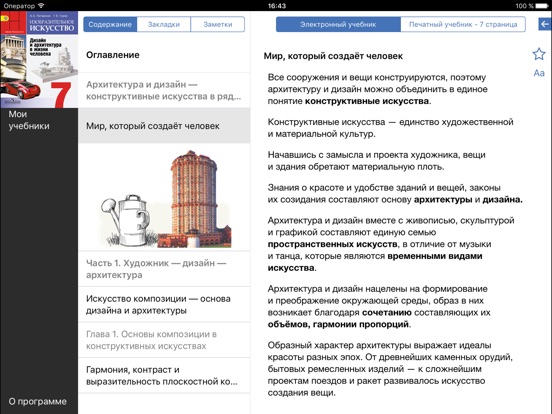Click bold text объёмов, гармонии пропорций

point(338,324)
